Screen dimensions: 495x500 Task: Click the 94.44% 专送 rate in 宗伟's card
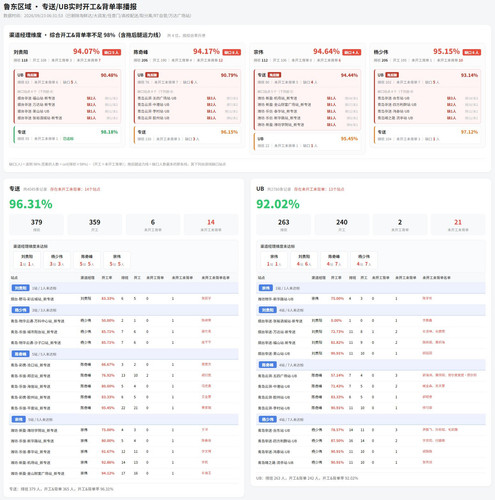pos(349,75)
